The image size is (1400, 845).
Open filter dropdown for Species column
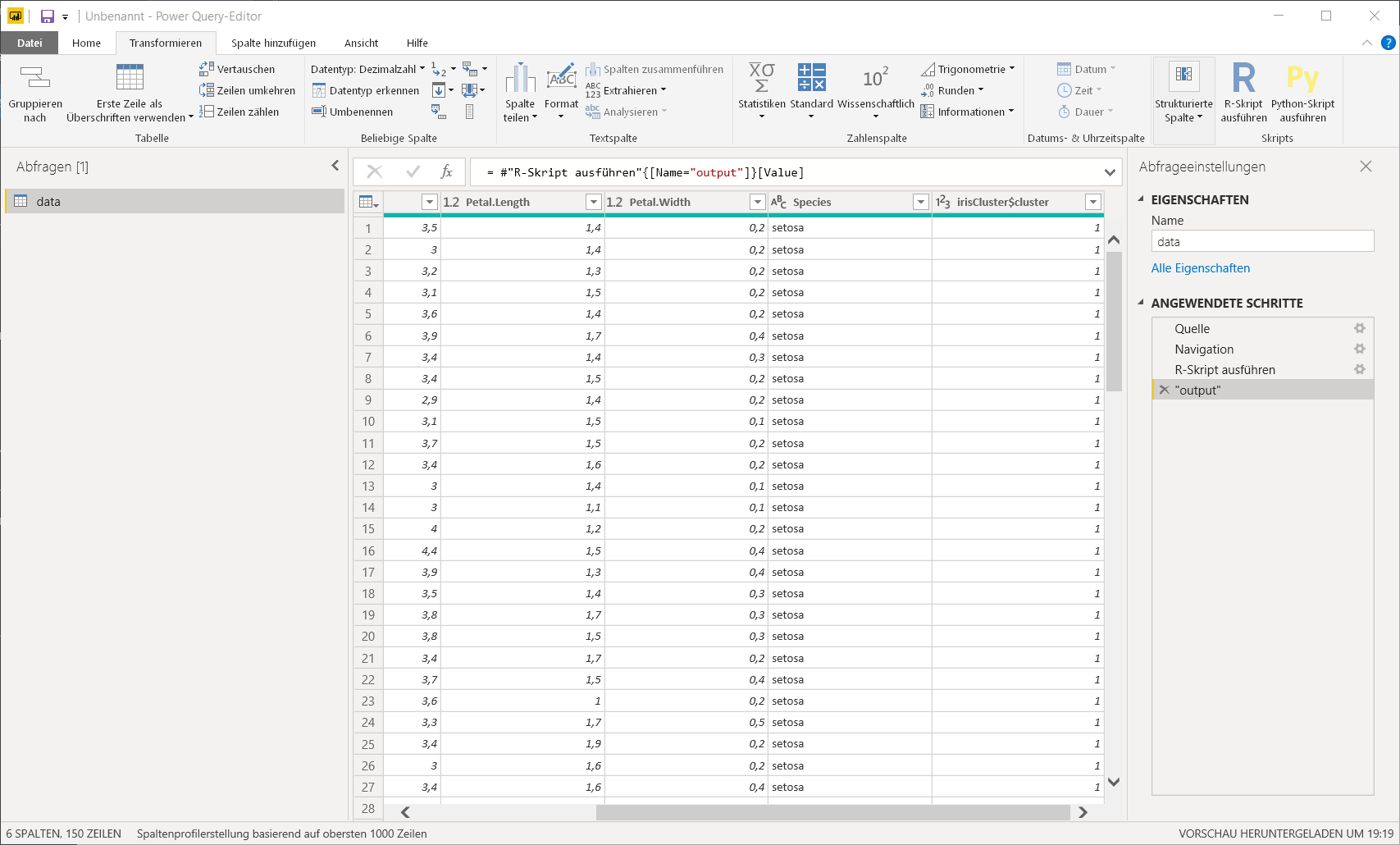pyautogui.click(x=921, y=202)
